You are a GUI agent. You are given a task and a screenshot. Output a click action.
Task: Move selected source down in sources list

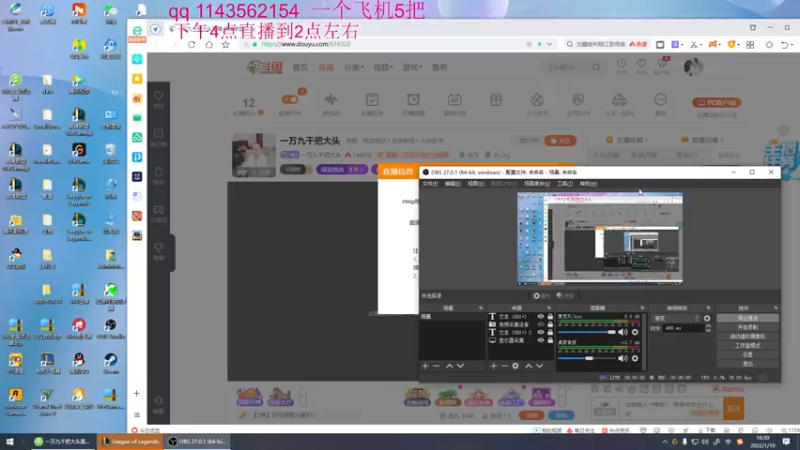(539, 366)
